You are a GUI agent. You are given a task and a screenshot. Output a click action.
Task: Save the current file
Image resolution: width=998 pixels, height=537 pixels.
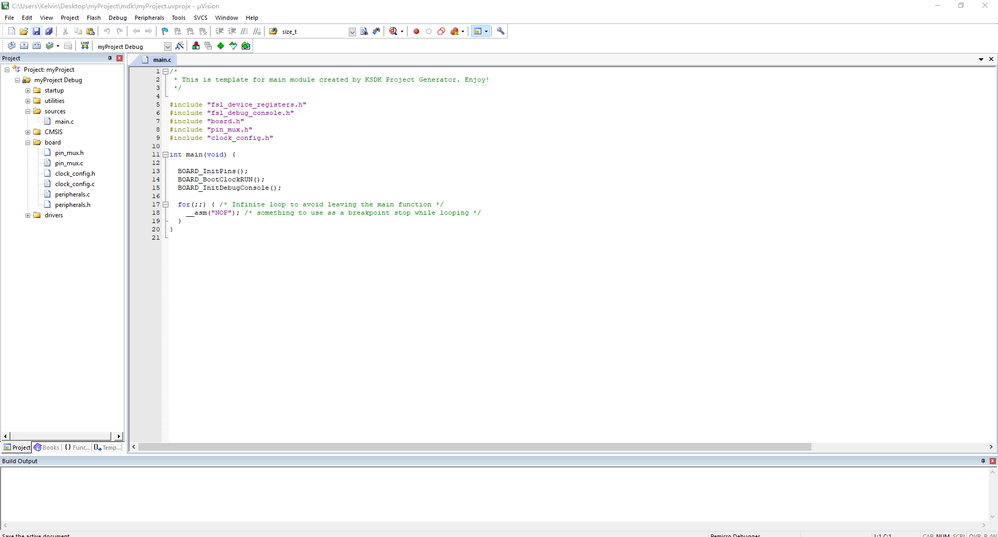(36, 31)
